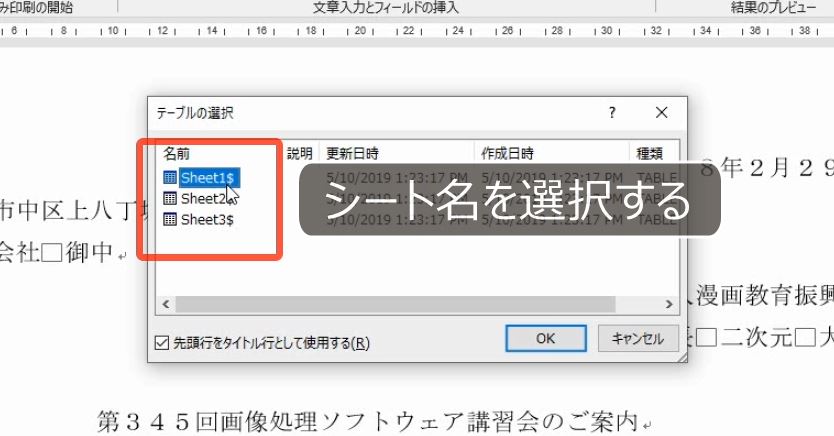Open dialog help with the ? button
The height and width of the screenshot is (436, 834).
click(612, 113)
